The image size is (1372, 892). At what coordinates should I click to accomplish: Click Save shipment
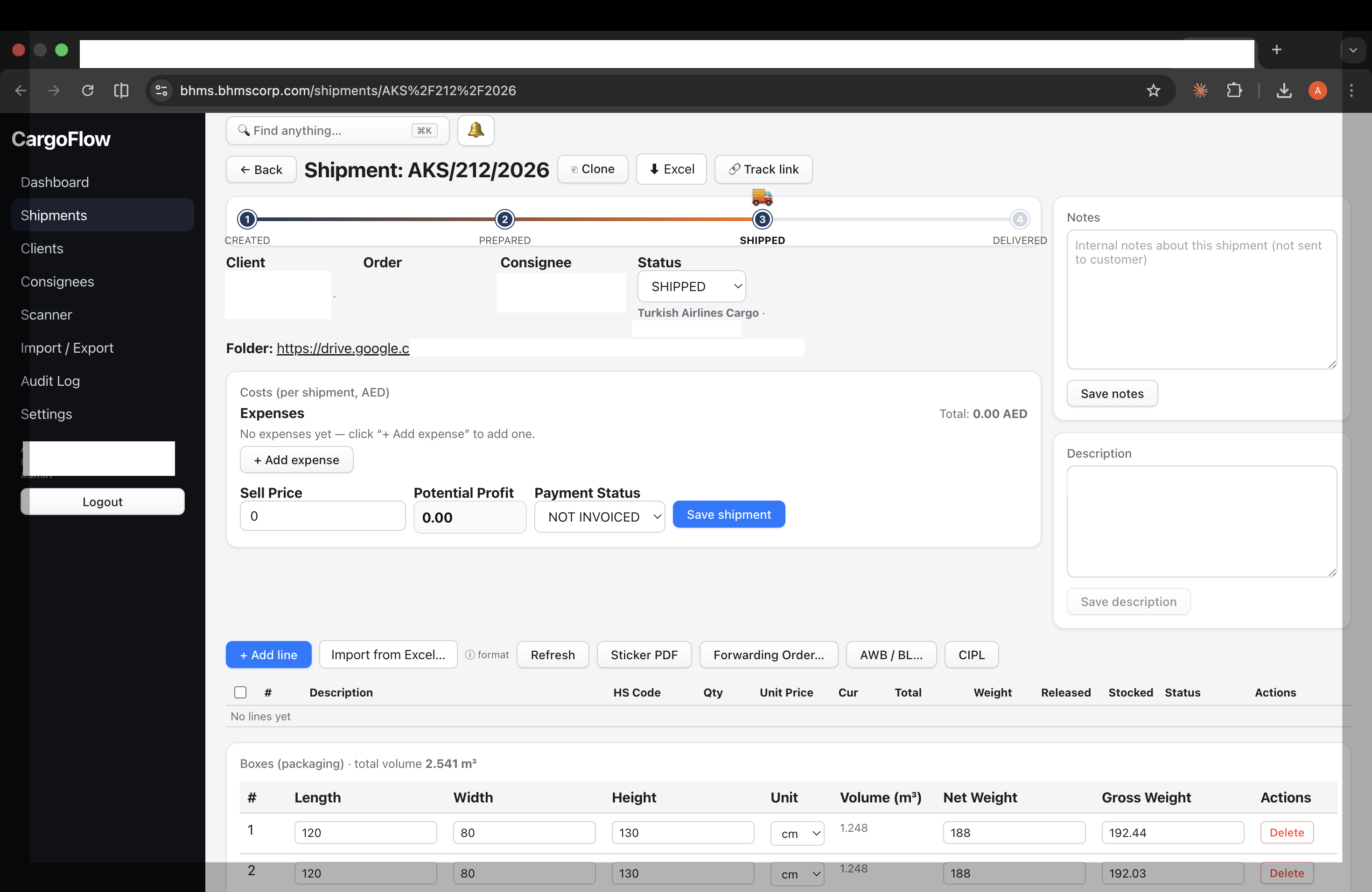click(x=728, y=514)
